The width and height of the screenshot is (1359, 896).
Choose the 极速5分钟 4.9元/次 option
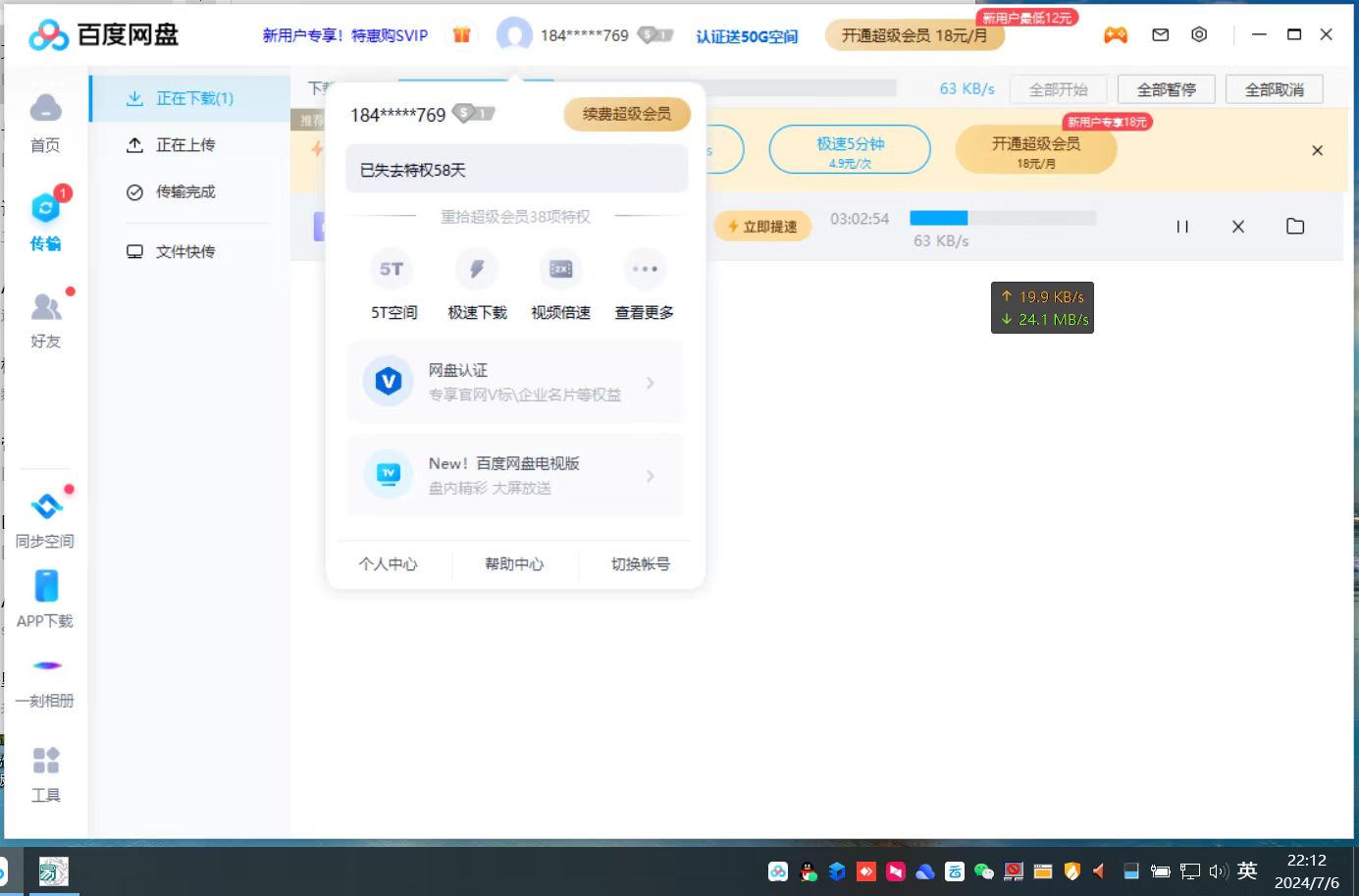850,150
